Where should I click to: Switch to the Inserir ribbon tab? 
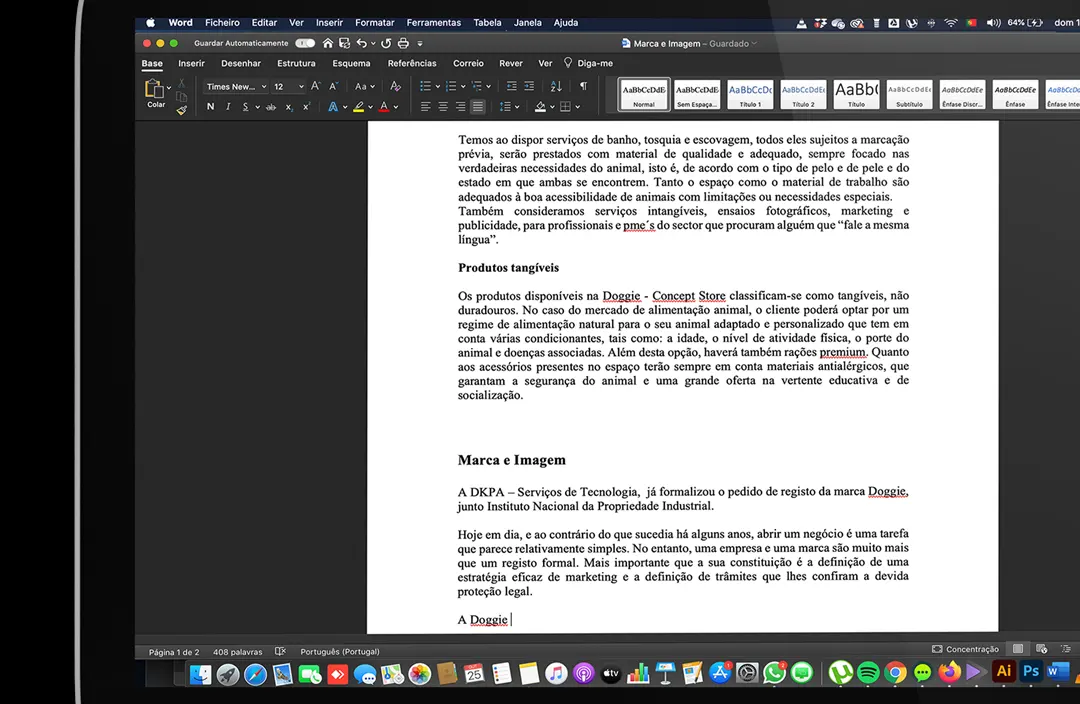[x=191, y=63]
